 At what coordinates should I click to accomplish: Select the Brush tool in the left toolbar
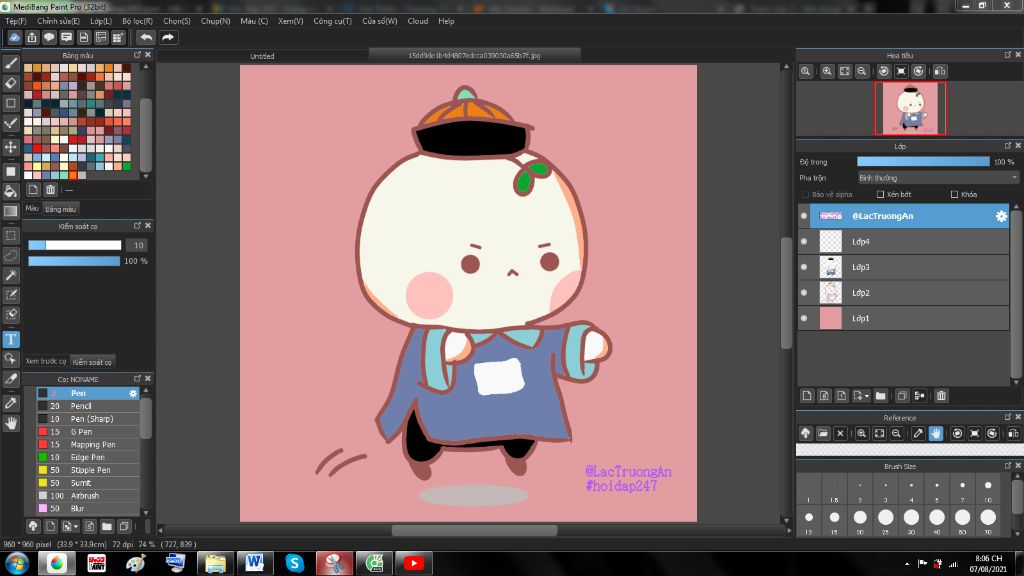click(11, 63)
